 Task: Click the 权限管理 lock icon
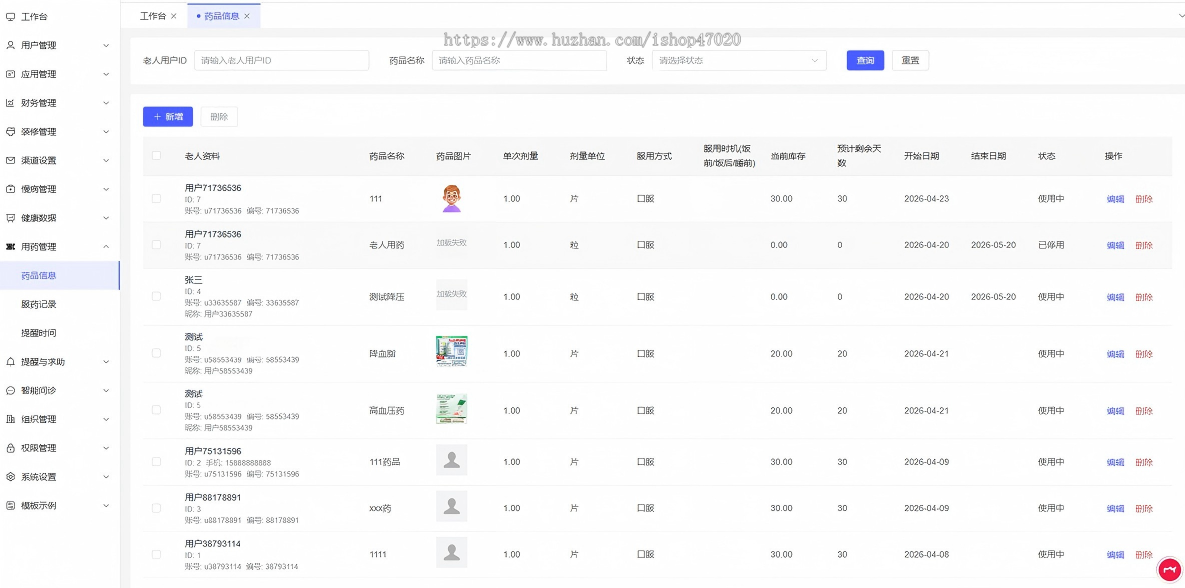pos(11,448)
